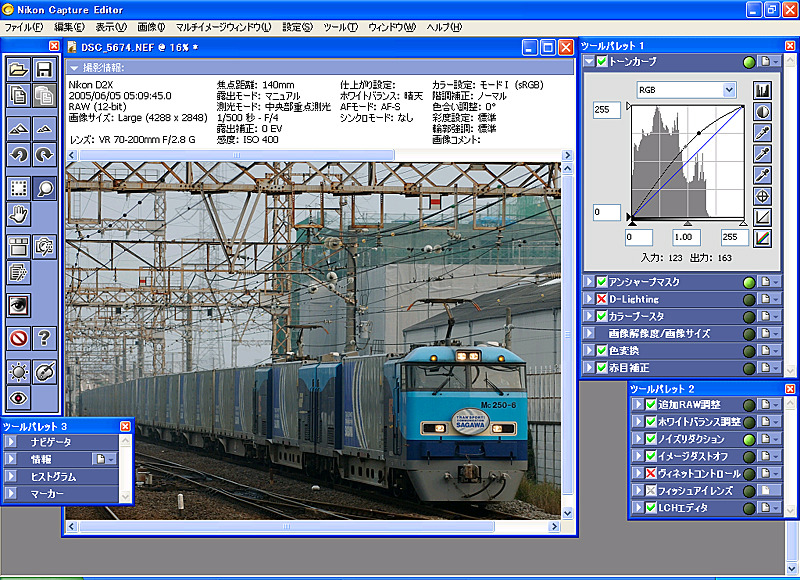Collapse the トーンカーブ panel
Image resolution: width=800 pixels, height=580 pixels.
(589, 61)
